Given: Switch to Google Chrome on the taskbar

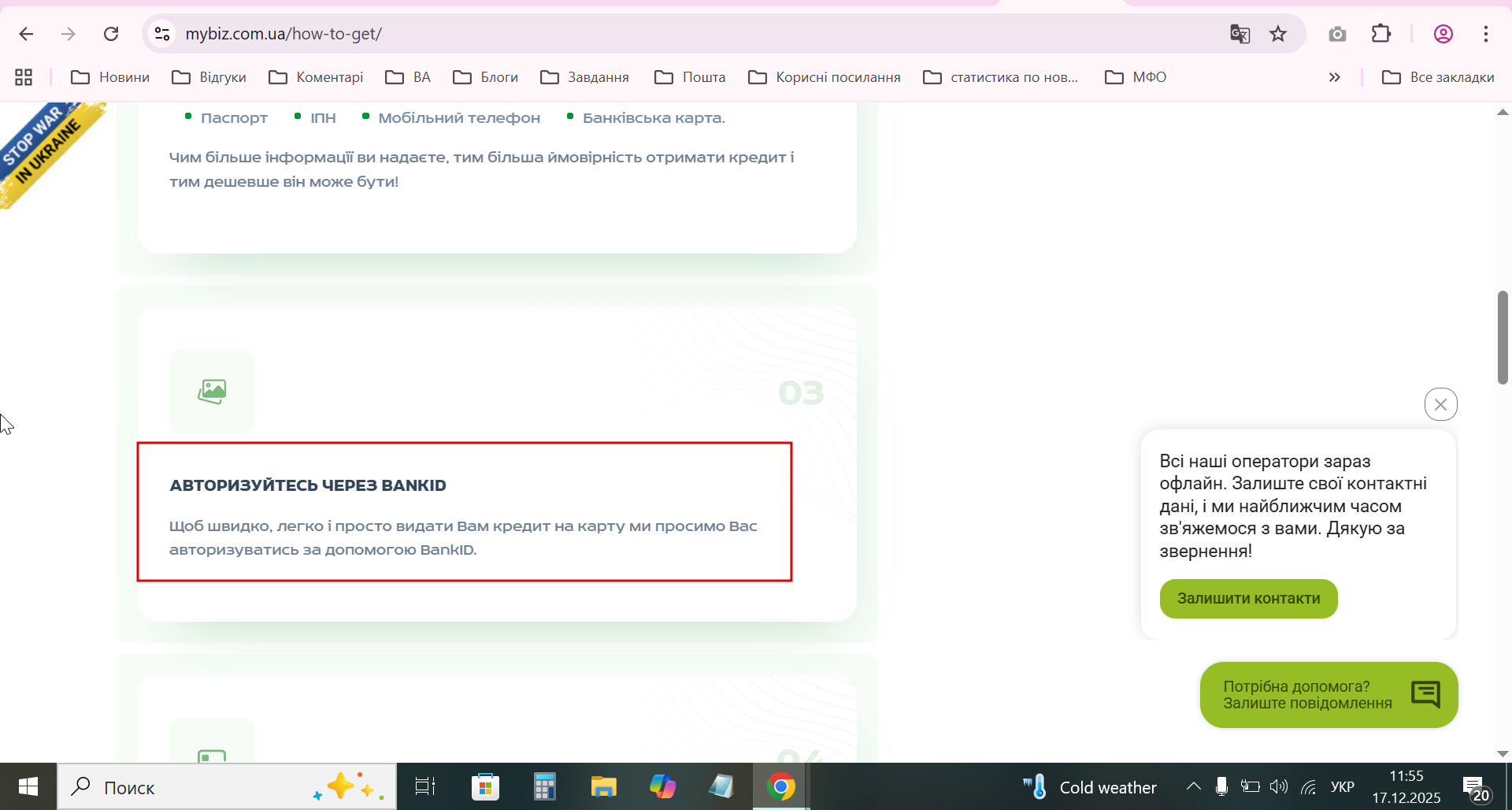Looking at the screenshot, I should [x=780, y=786].
